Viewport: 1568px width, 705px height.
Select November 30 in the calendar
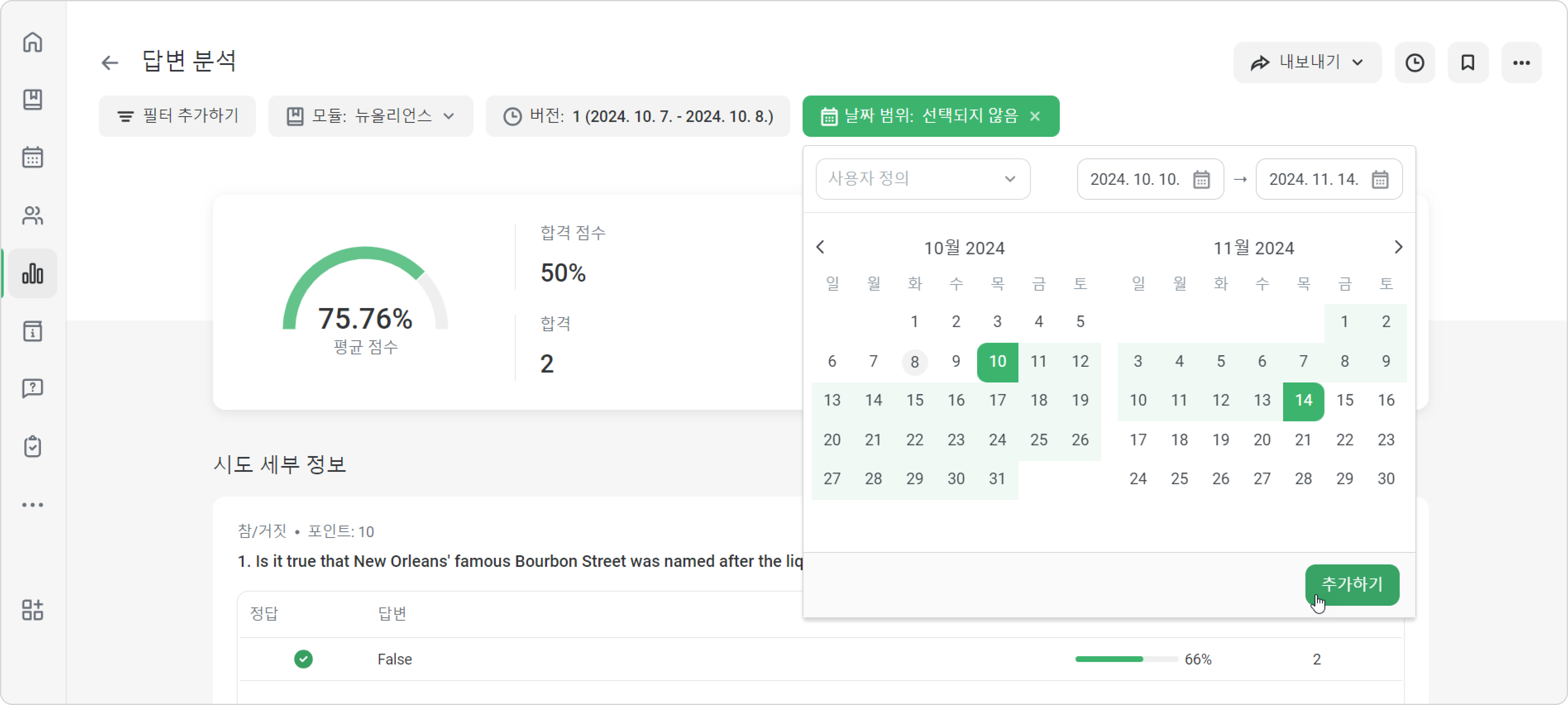click(x=1386, y=479)
